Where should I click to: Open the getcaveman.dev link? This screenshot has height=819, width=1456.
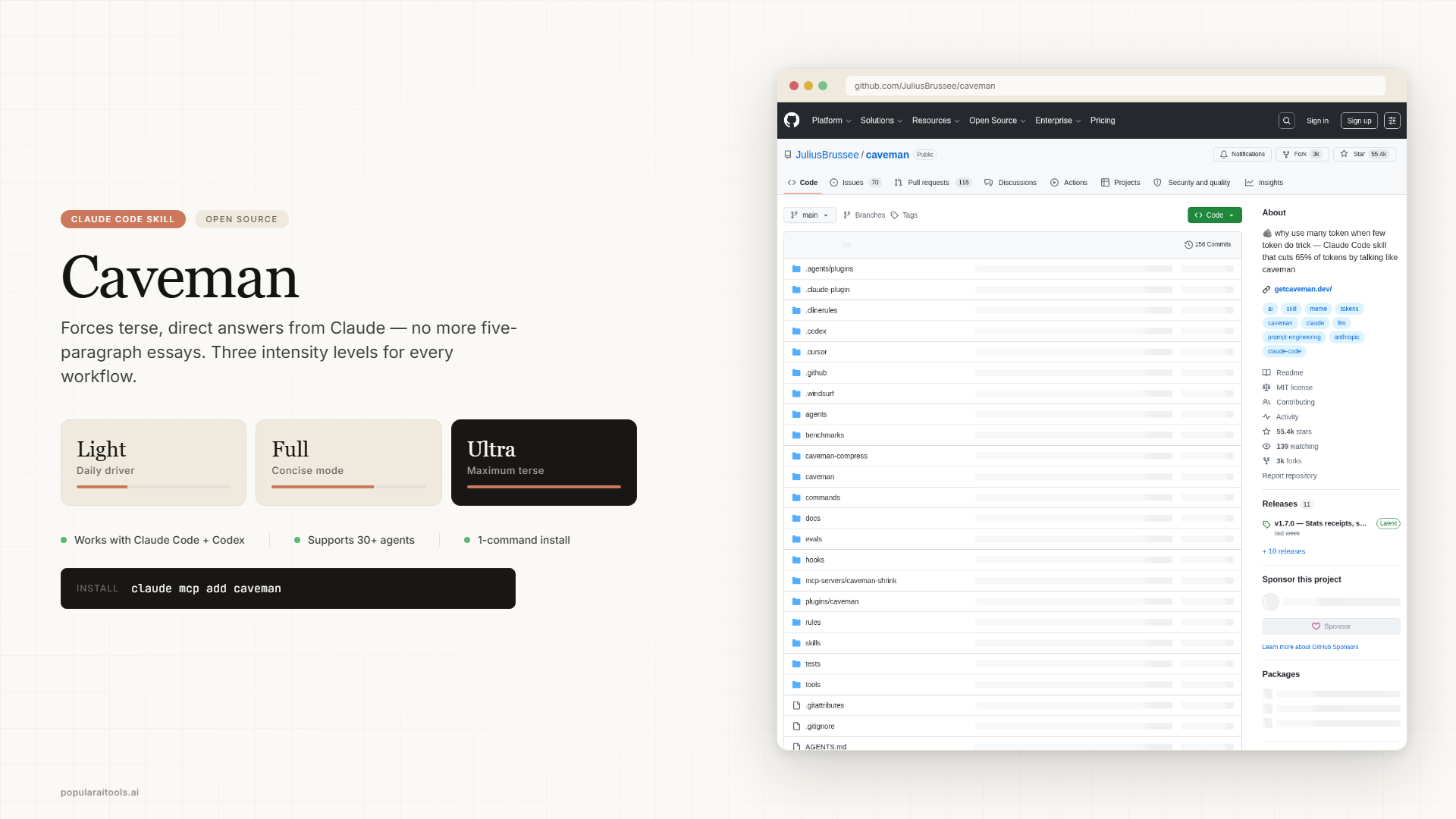1303,290
